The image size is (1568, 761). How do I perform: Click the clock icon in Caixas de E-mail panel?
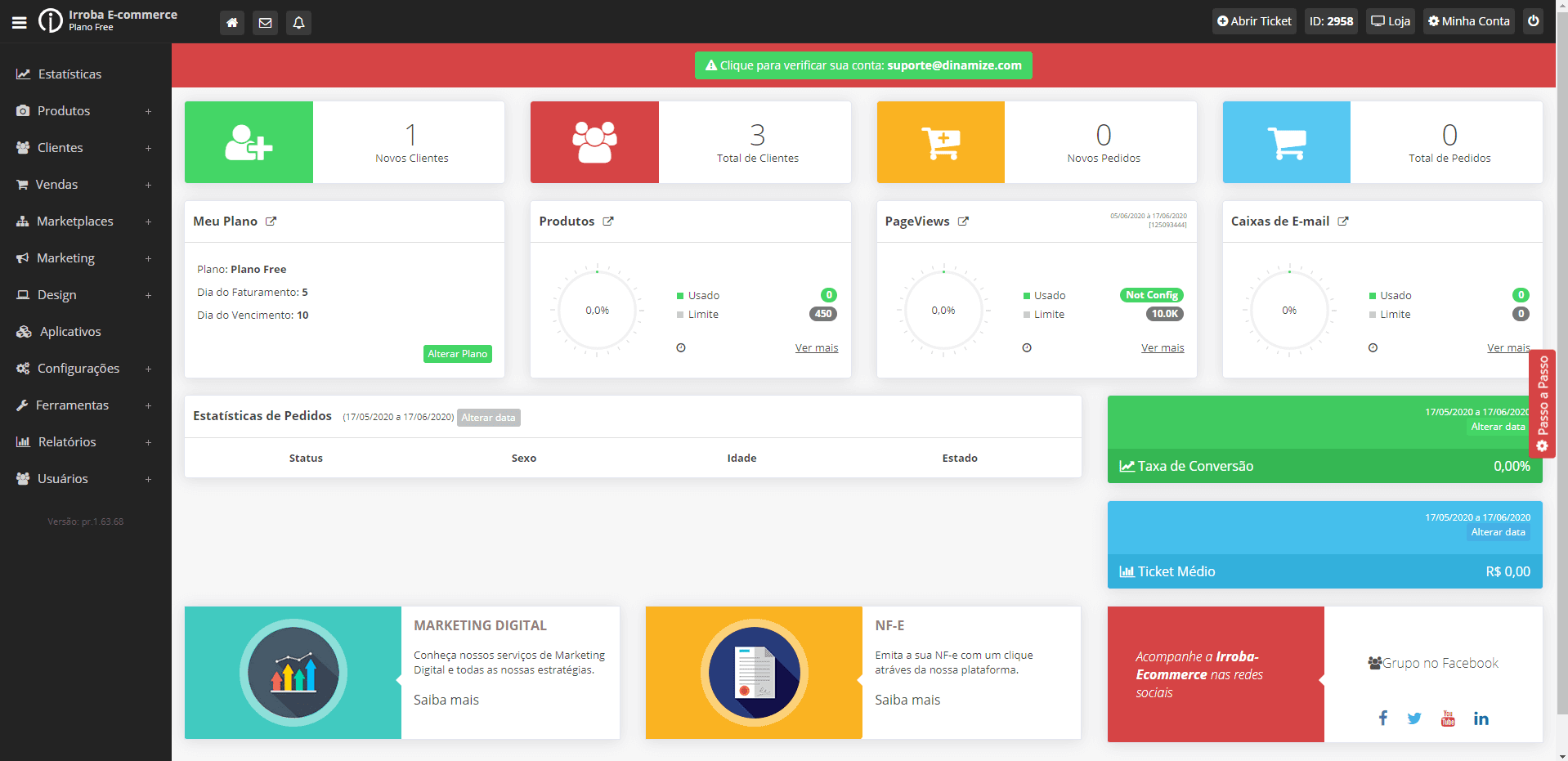(1373, 348)
